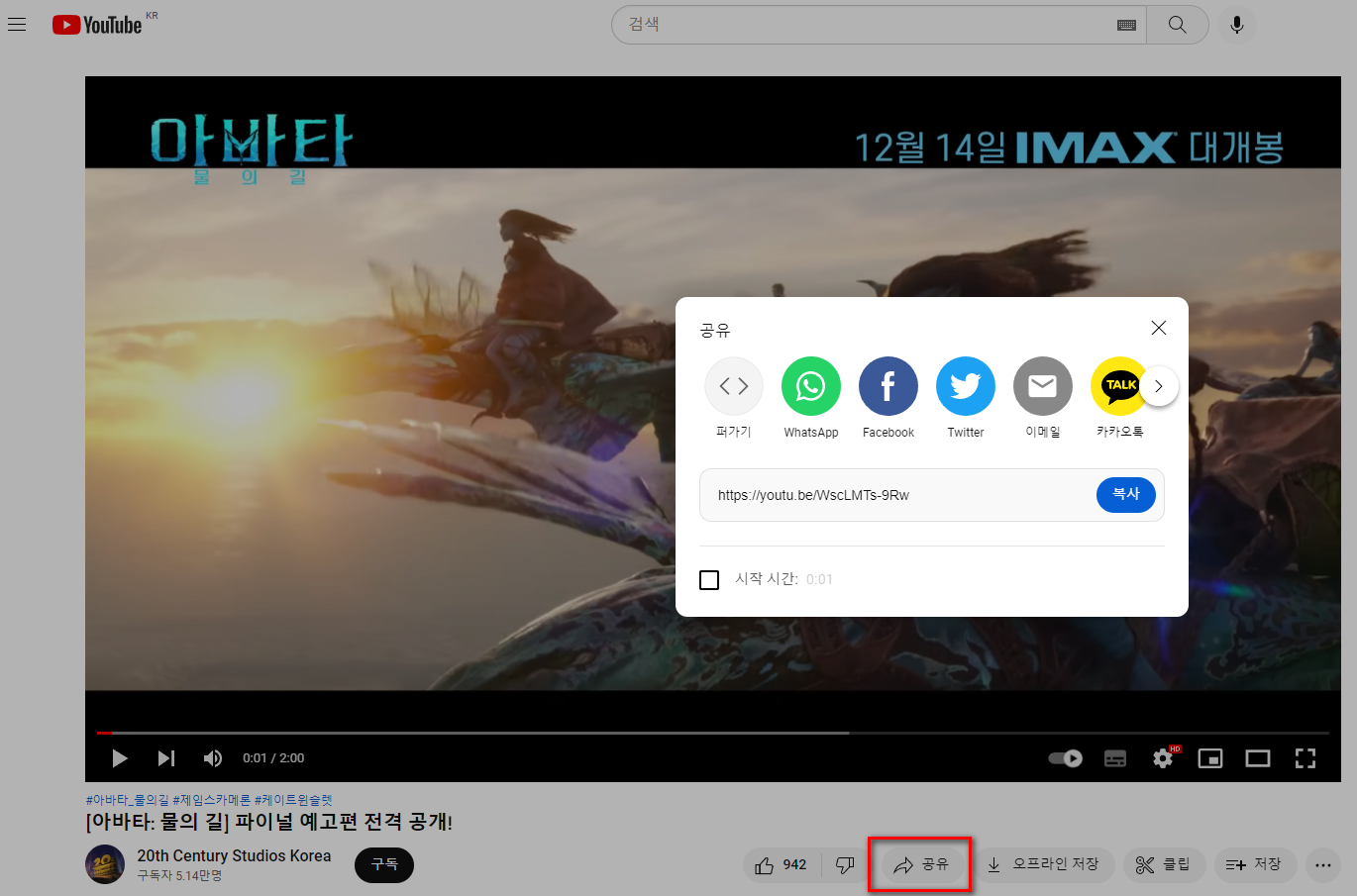This screenshot has height=896, width=1357.
Task: Click the subscriber count 구독자 5.14만명
Action: pyautogui.click(x=179, y=875)
